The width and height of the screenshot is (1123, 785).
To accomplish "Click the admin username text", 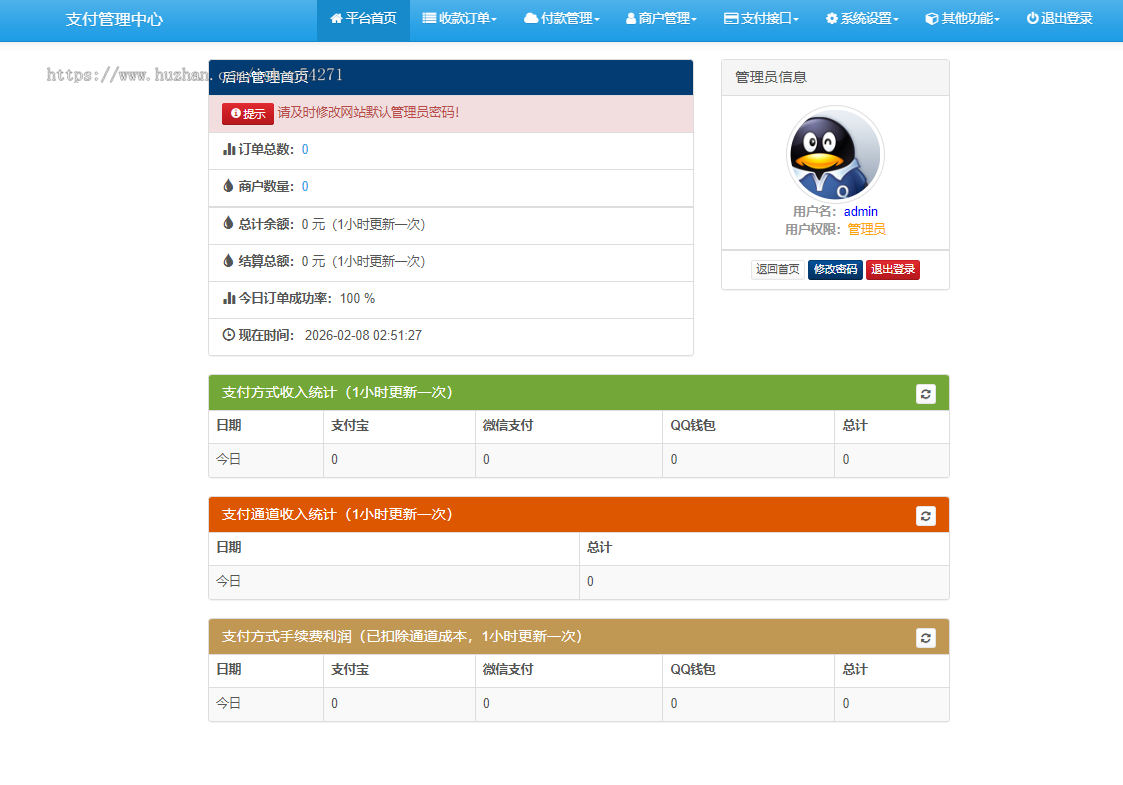I will pos(860,211).
